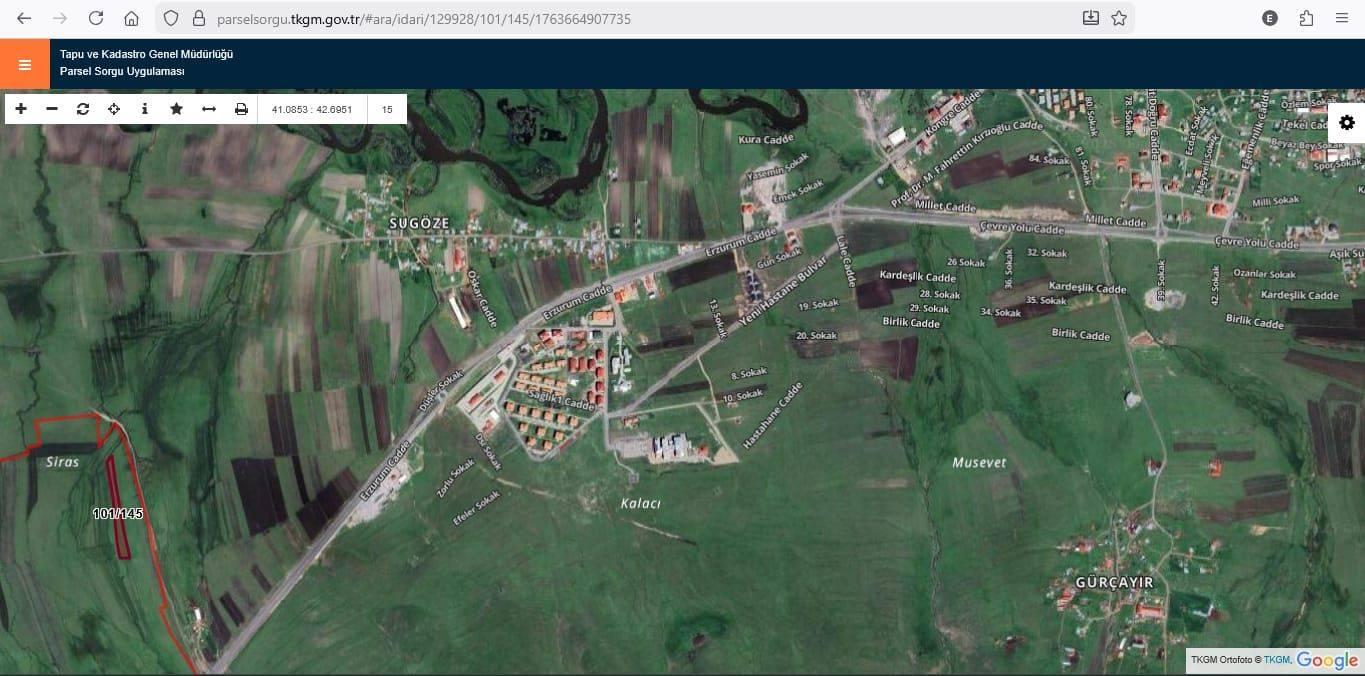
Task: Click the 20. Sokak street label
Action: (x=816, y=336)
